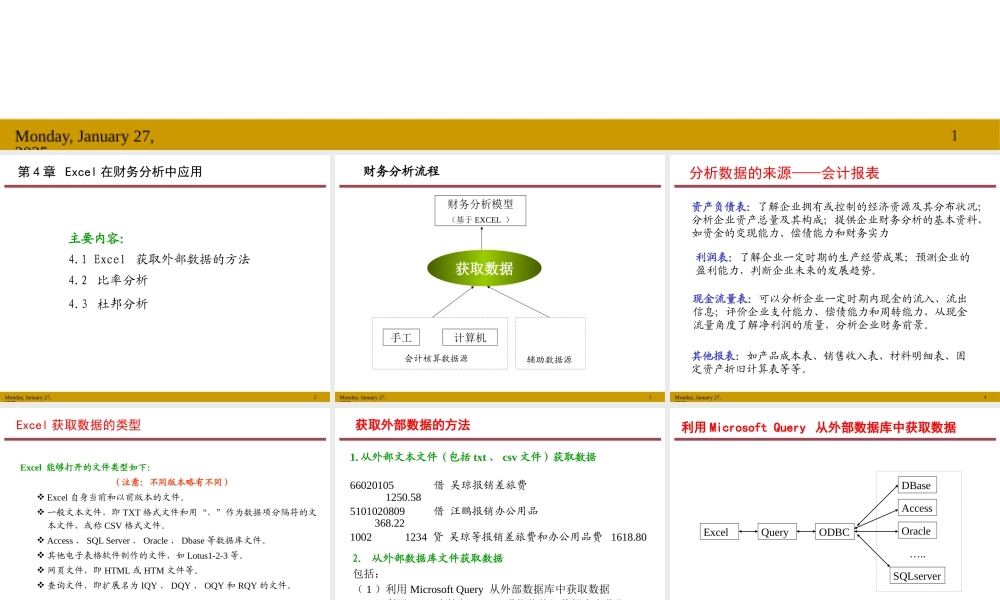Select the Oracle database box
This screenshot has width=1000, height=600.
point(916,531)
